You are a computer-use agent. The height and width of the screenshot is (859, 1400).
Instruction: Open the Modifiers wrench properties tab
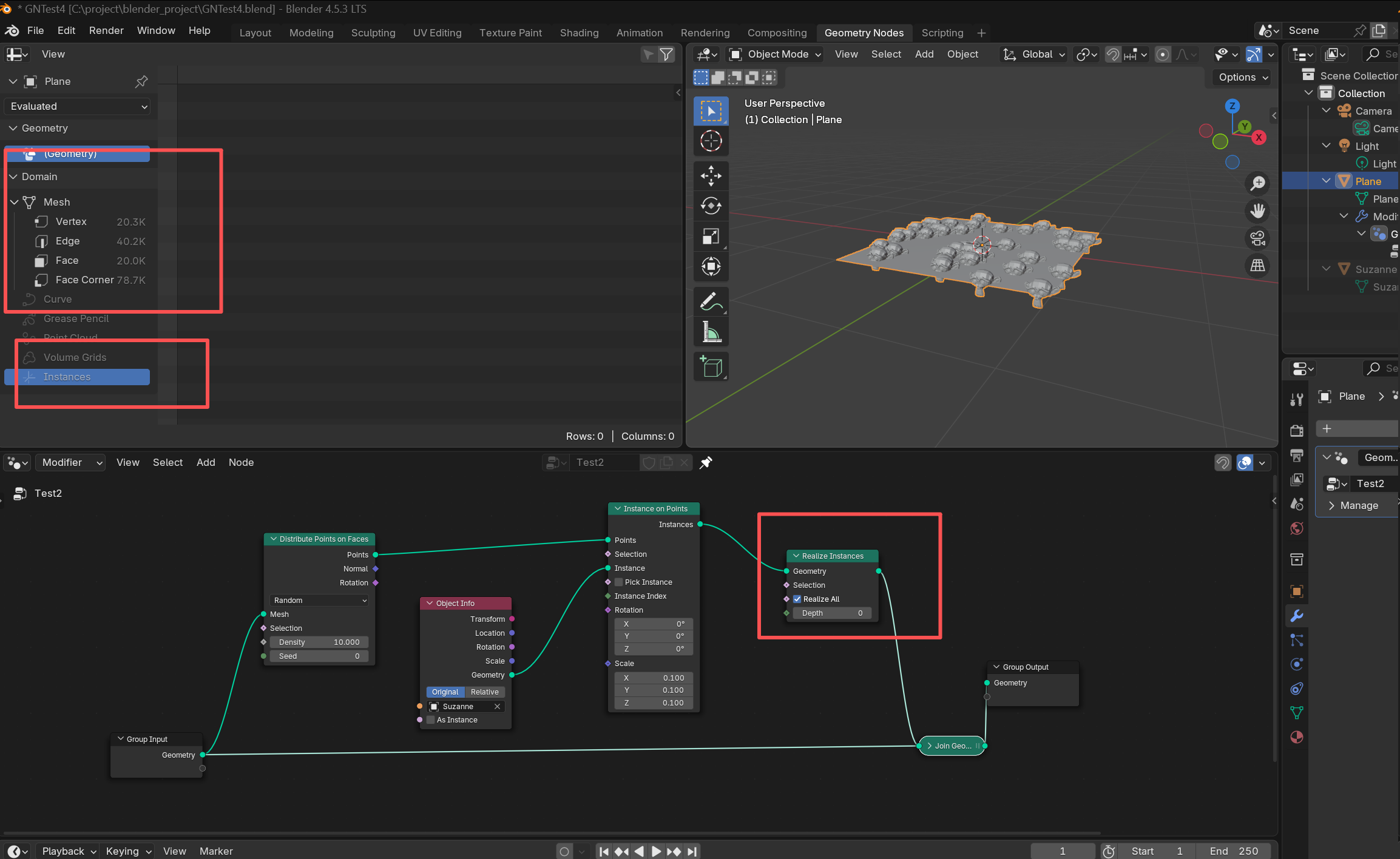1297,616
